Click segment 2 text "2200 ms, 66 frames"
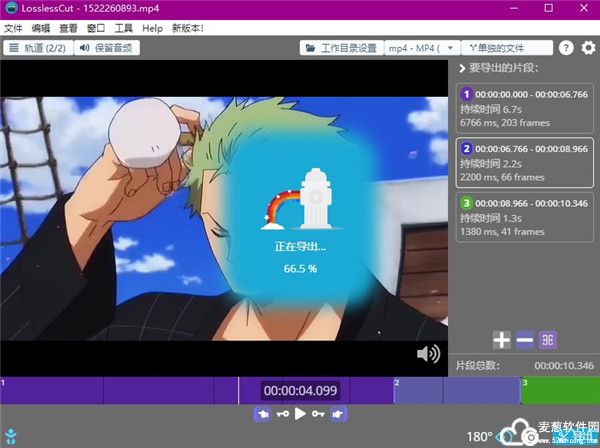600x448 pixels. 502,177
